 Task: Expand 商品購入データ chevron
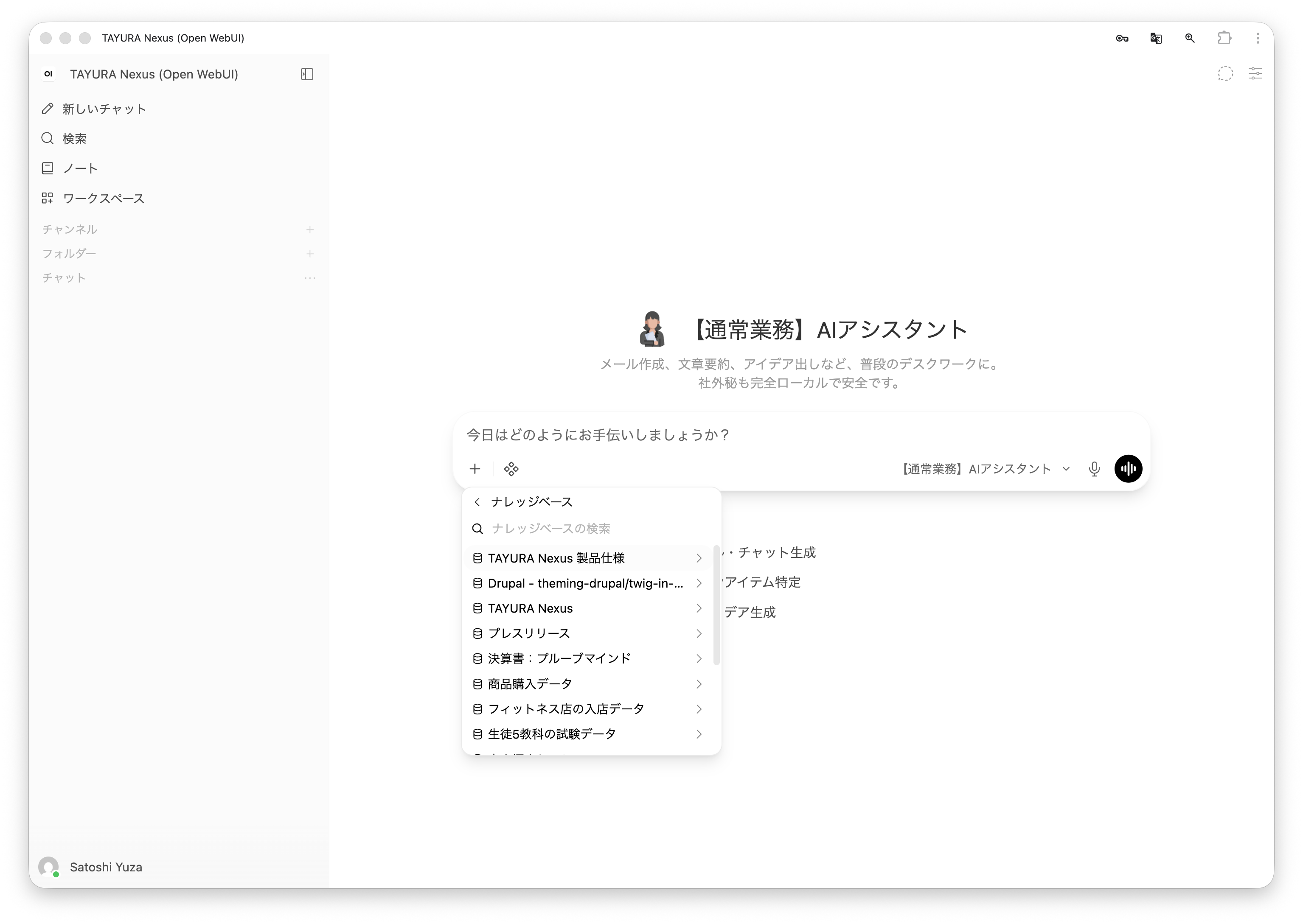click(699, 684)
